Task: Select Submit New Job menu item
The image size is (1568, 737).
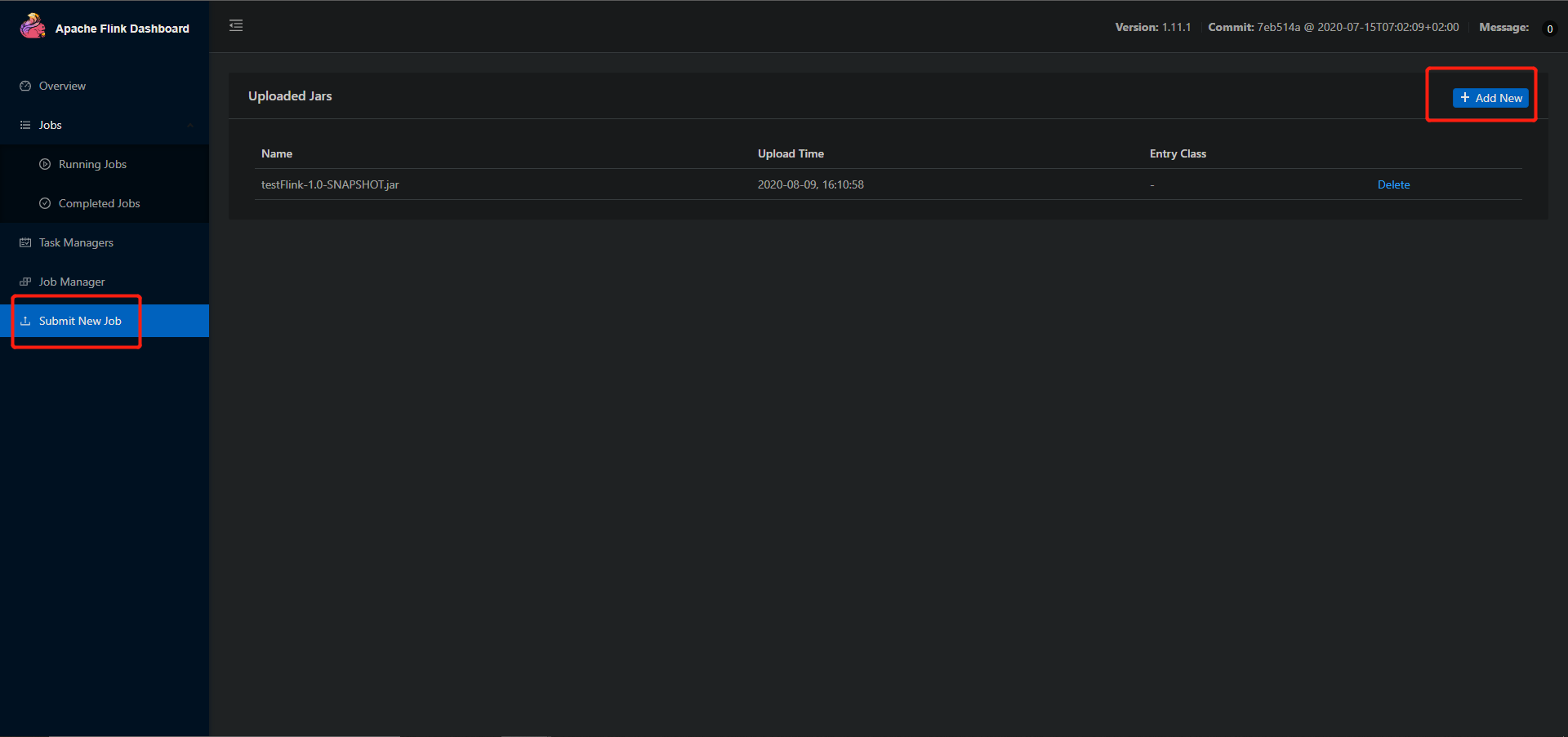Action: point(105,321)
